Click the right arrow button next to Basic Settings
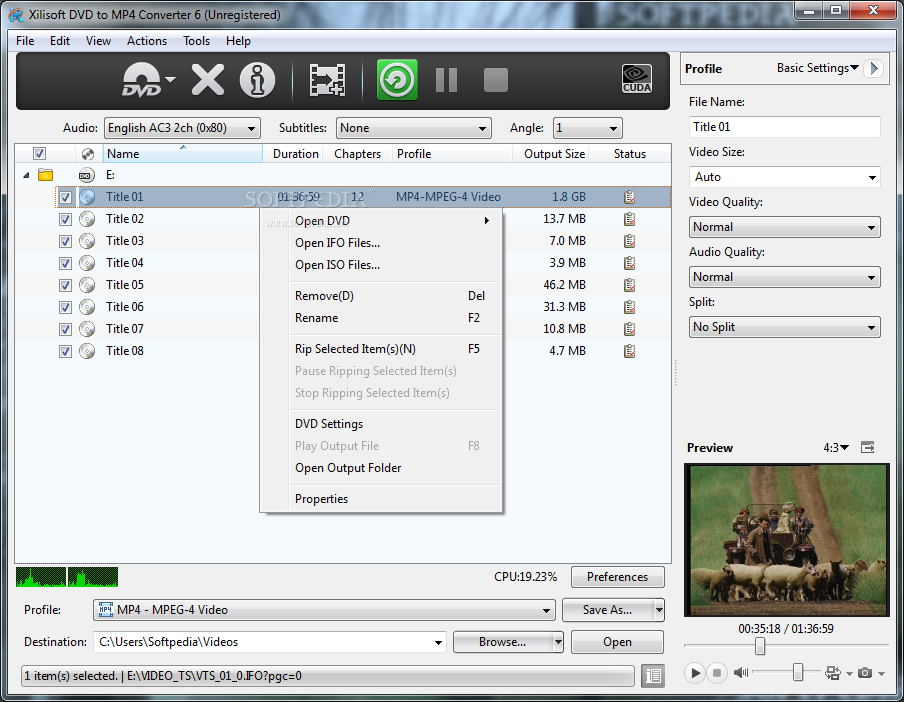This screenshot has width=904, height=702. tap(875, 69)
